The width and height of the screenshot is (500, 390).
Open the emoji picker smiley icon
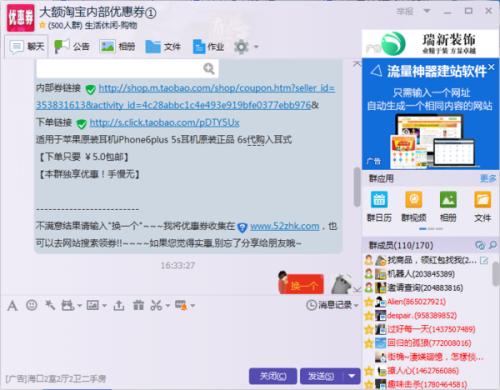[32, 305]
